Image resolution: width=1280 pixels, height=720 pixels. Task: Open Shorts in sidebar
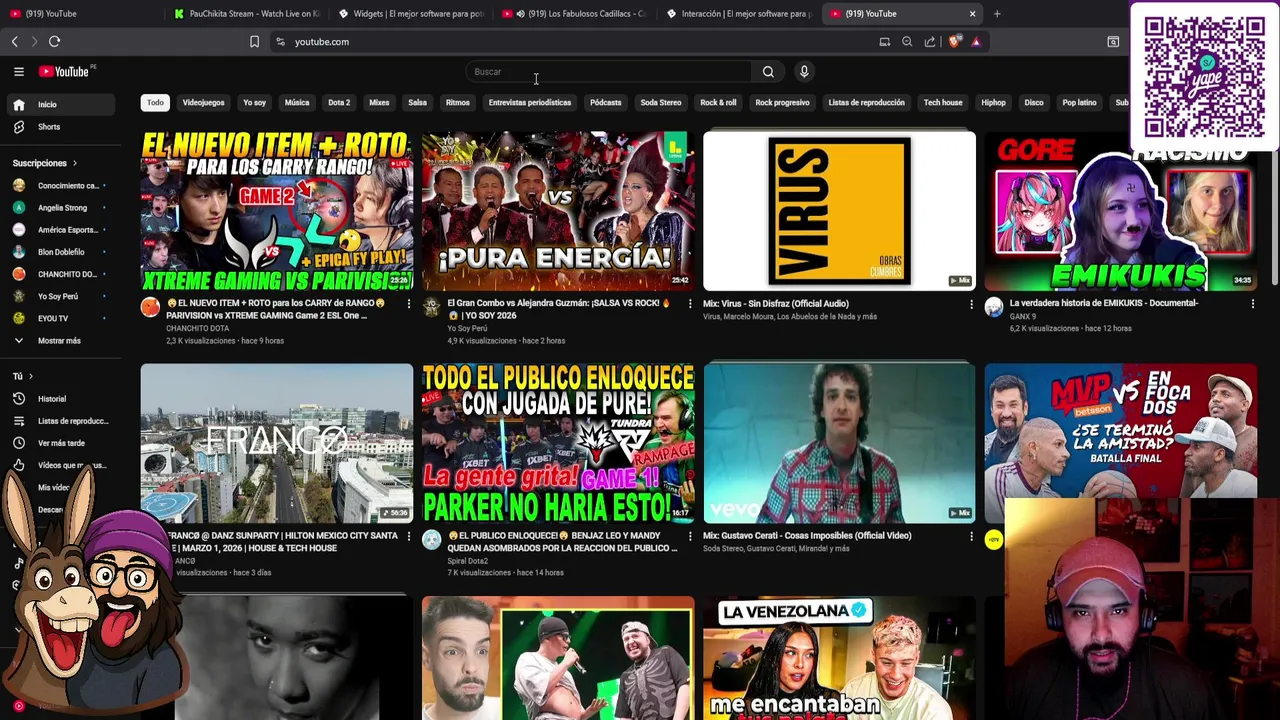click(x=60, y=127)
